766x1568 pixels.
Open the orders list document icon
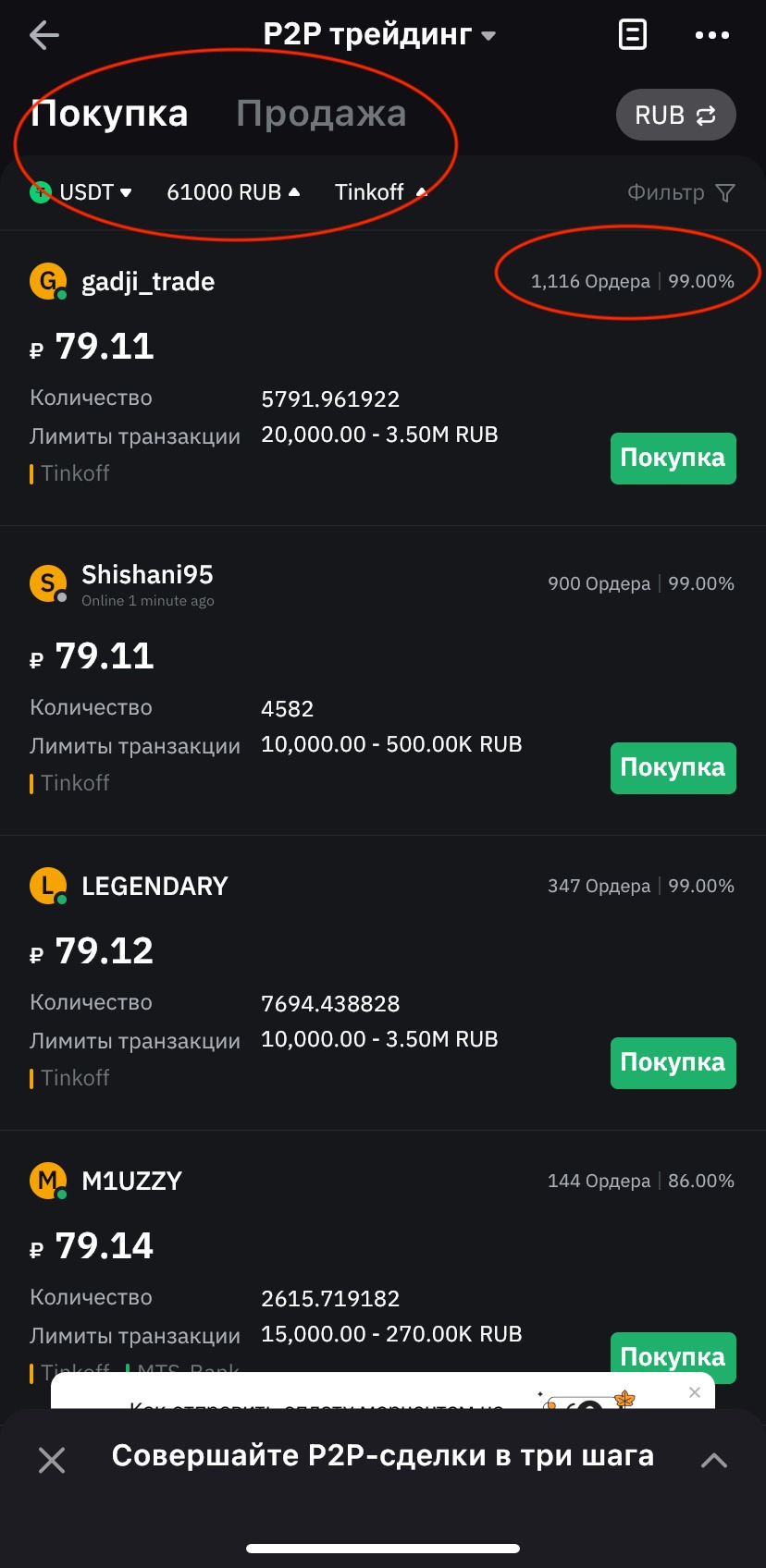click(x=632, y=35)
